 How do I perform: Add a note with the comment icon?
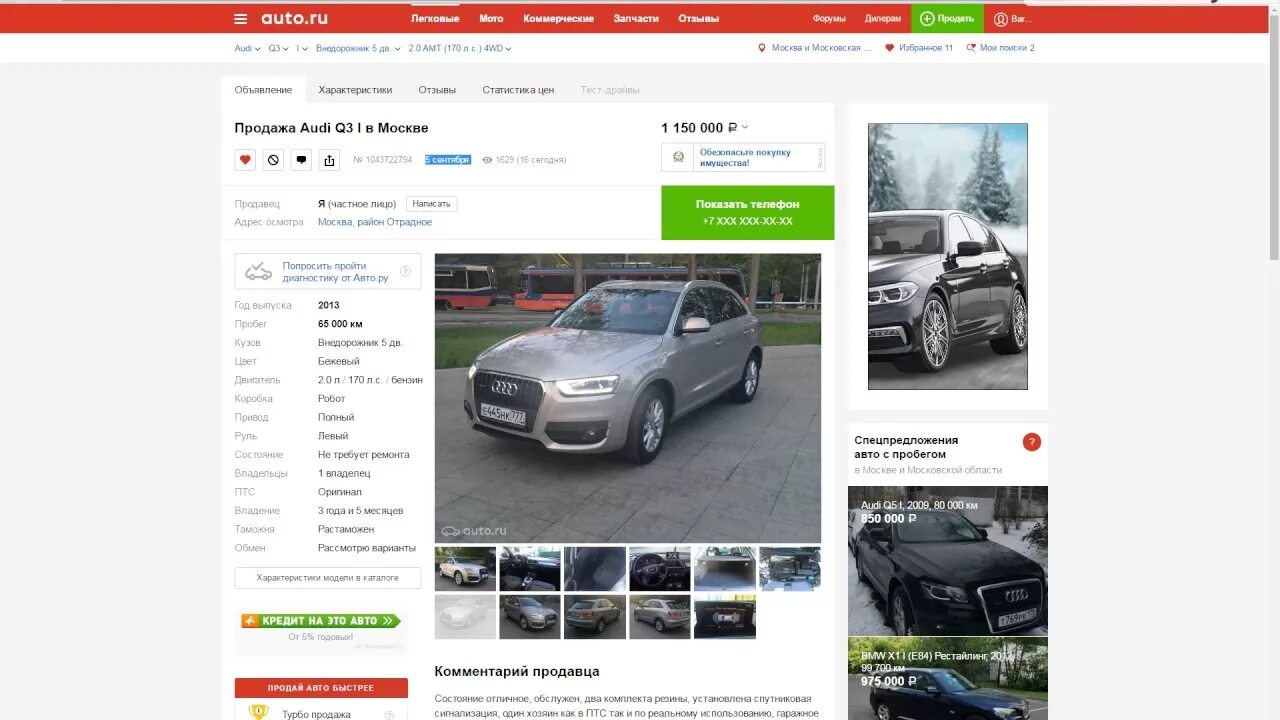point(301,160)
